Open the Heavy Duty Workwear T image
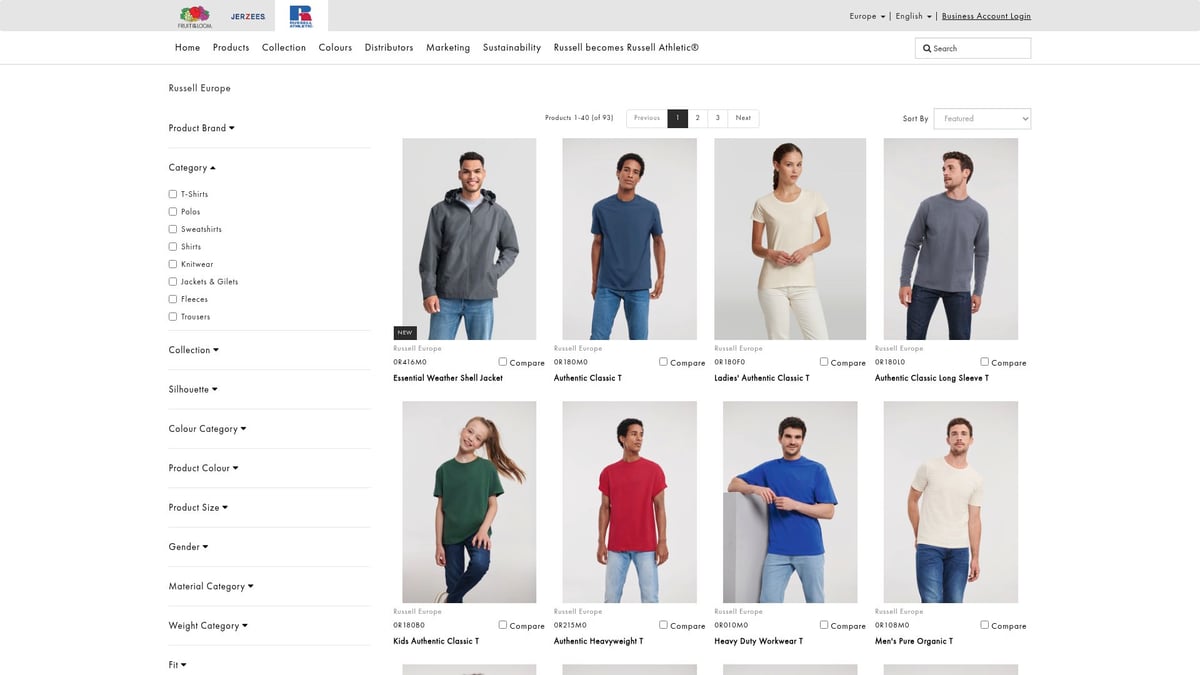 point(790,502)
